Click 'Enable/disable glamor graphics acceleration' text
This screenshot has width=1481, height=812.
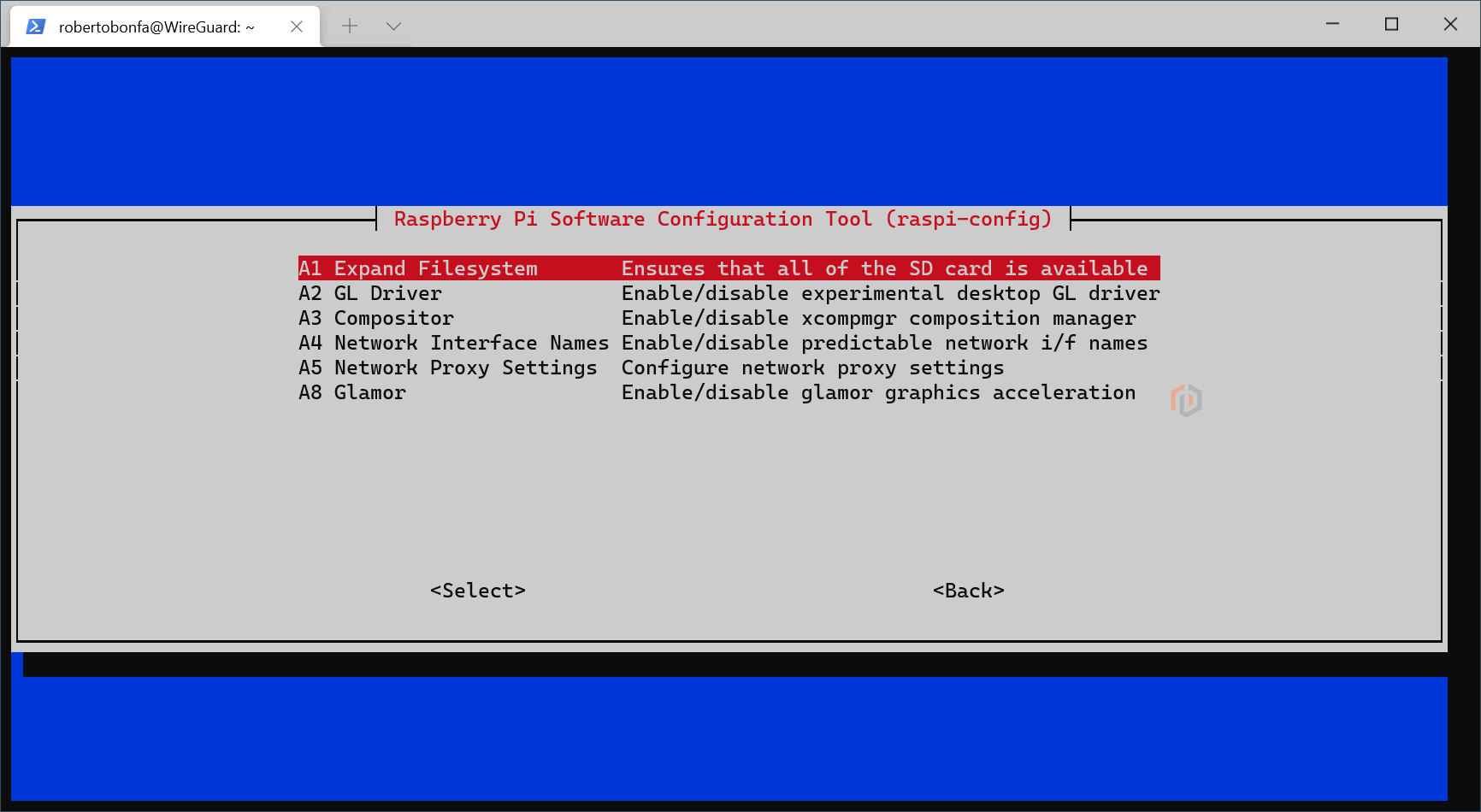pyautogui.click(x=879, y=392)
